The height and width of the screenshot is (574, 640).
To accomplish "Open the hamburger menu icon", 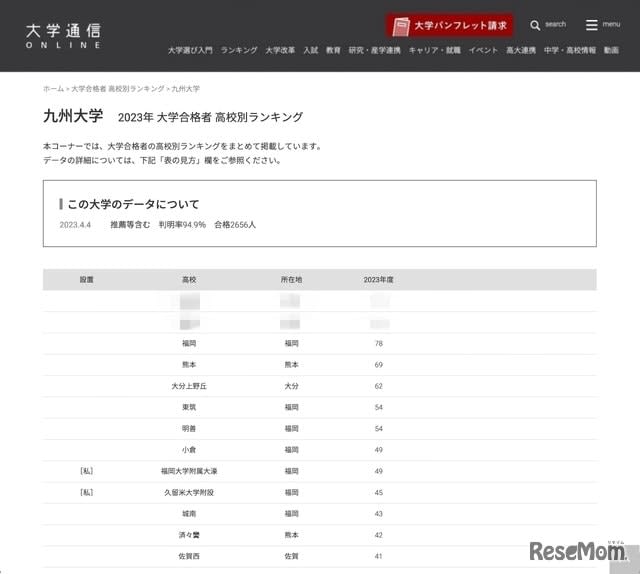I will coord(591,25).
